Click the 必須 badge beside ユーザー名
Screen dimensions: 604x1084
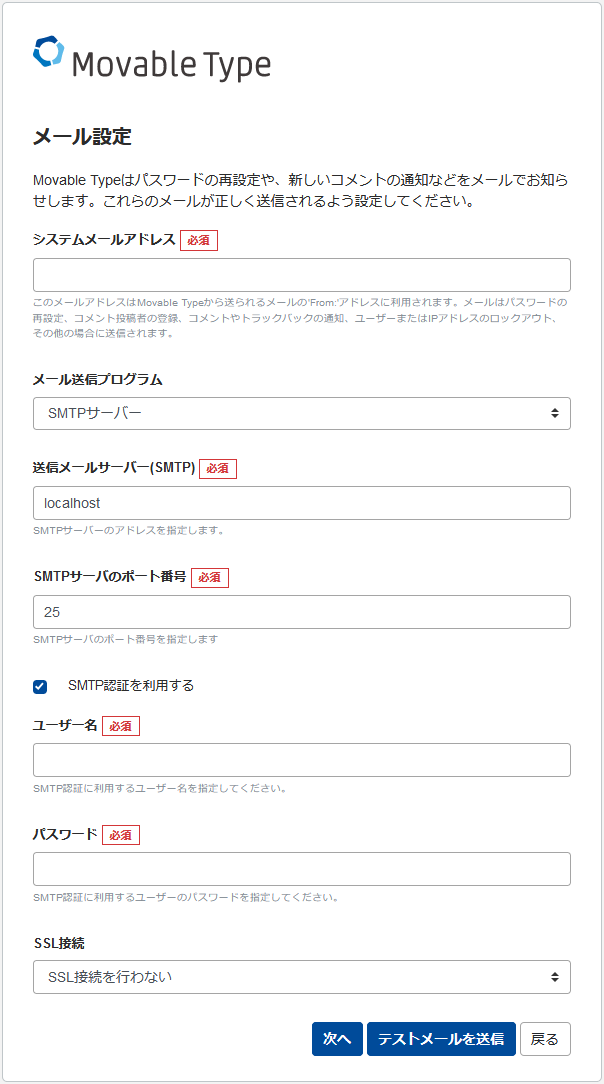[120, 726]
